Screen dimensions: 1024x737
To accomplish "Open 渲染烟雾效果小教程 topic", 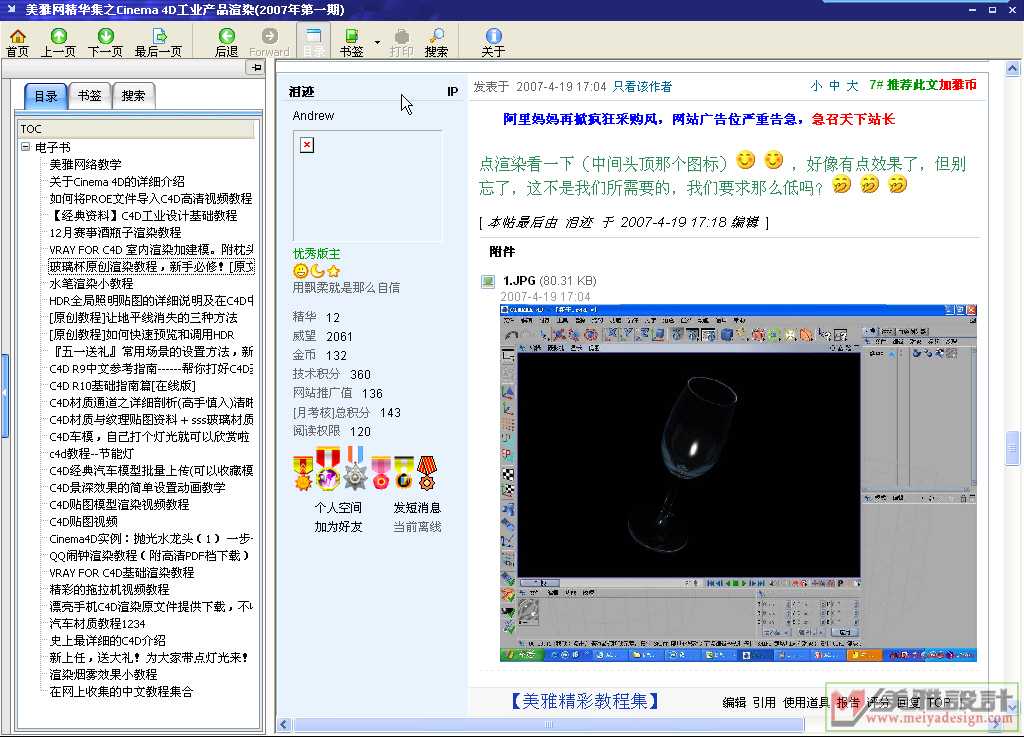I will [x=103, y=674].
